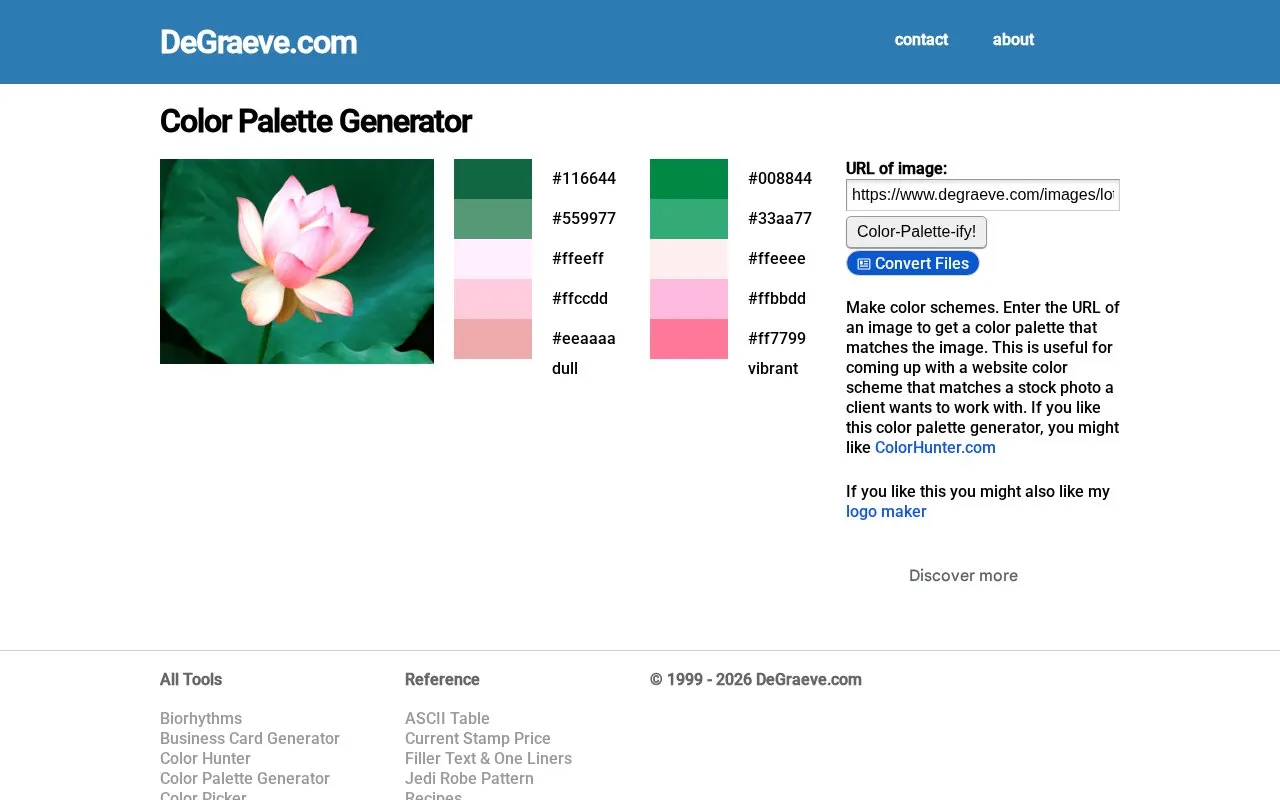Click the dull palette label
Image resolution: width=1280 pixels, height=800 pixels.
coord(565,369)
